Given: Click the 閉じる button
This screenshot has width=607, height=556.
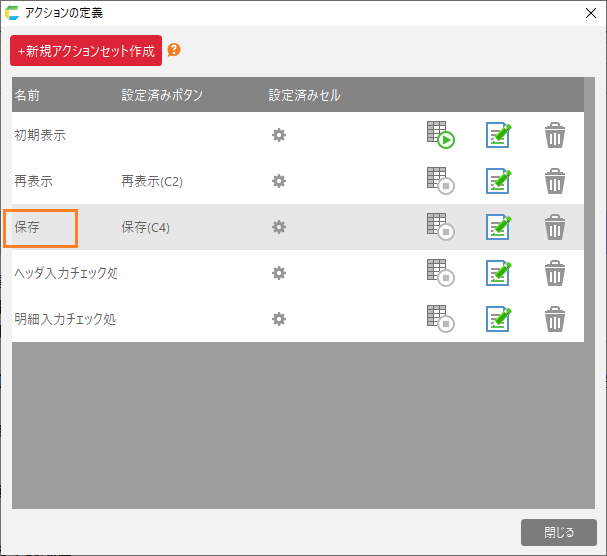Looking at the screenshot, I should (x=559, y=532).
